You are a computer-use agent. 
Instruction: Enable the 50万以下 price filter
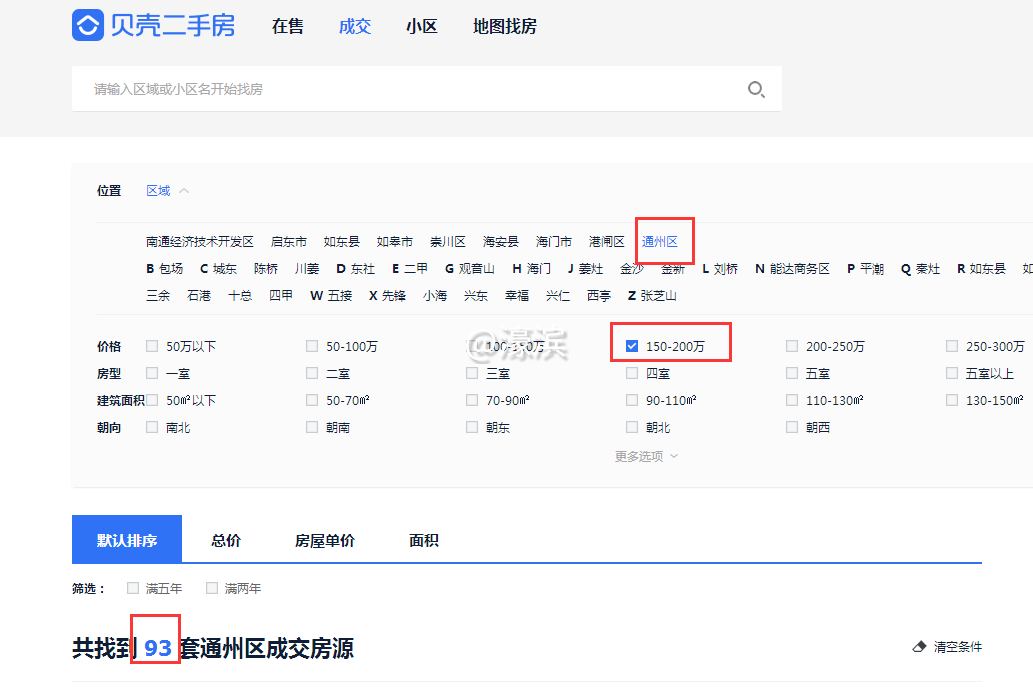pyautogui.click(x=151, y=345)
